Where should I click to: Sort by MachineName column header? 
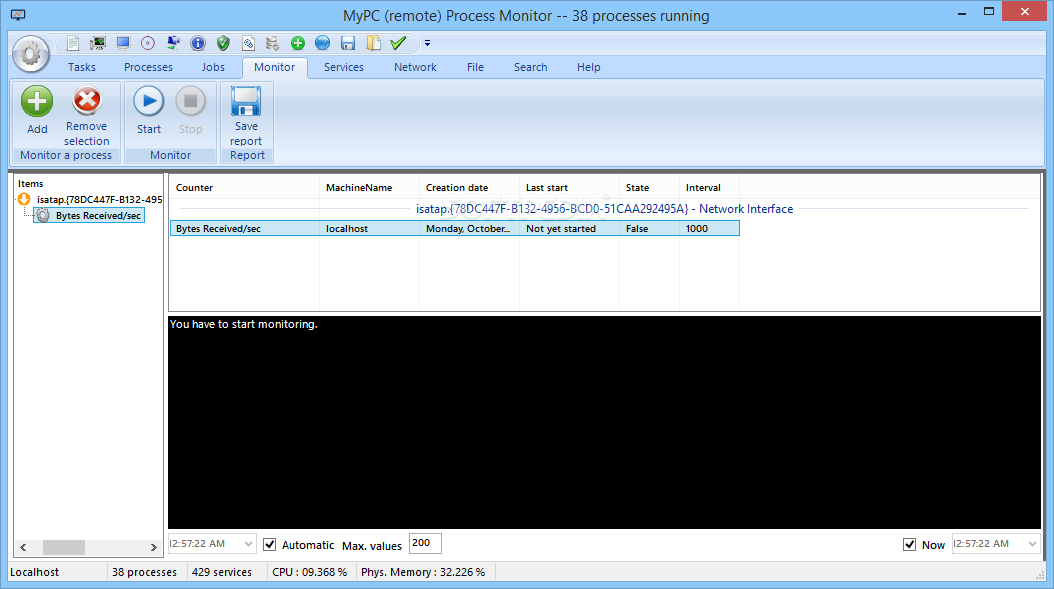[x=370, y=188]
